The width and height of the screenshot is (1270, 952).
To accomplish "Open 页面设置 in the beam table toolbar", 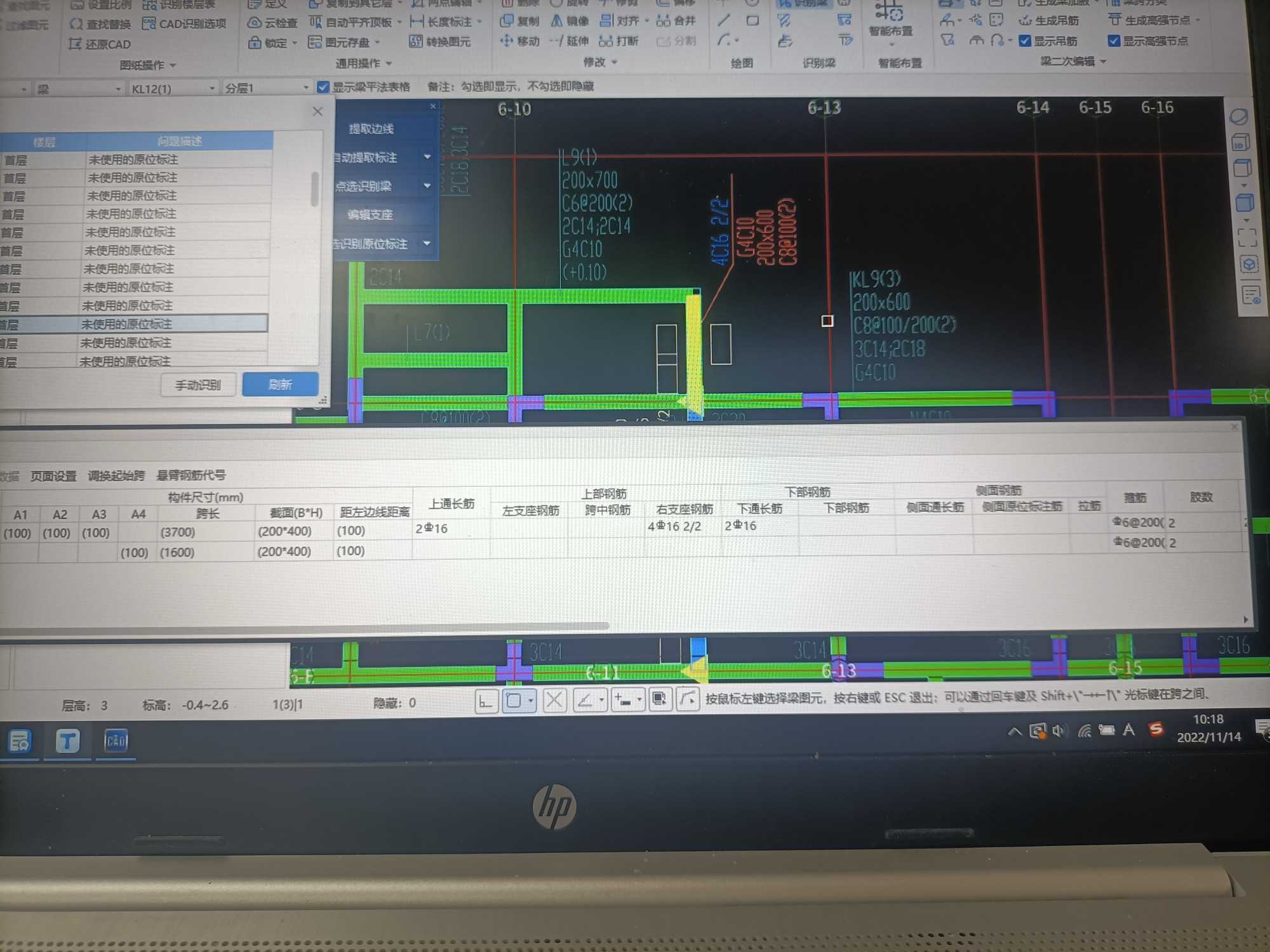I will 53,476.
